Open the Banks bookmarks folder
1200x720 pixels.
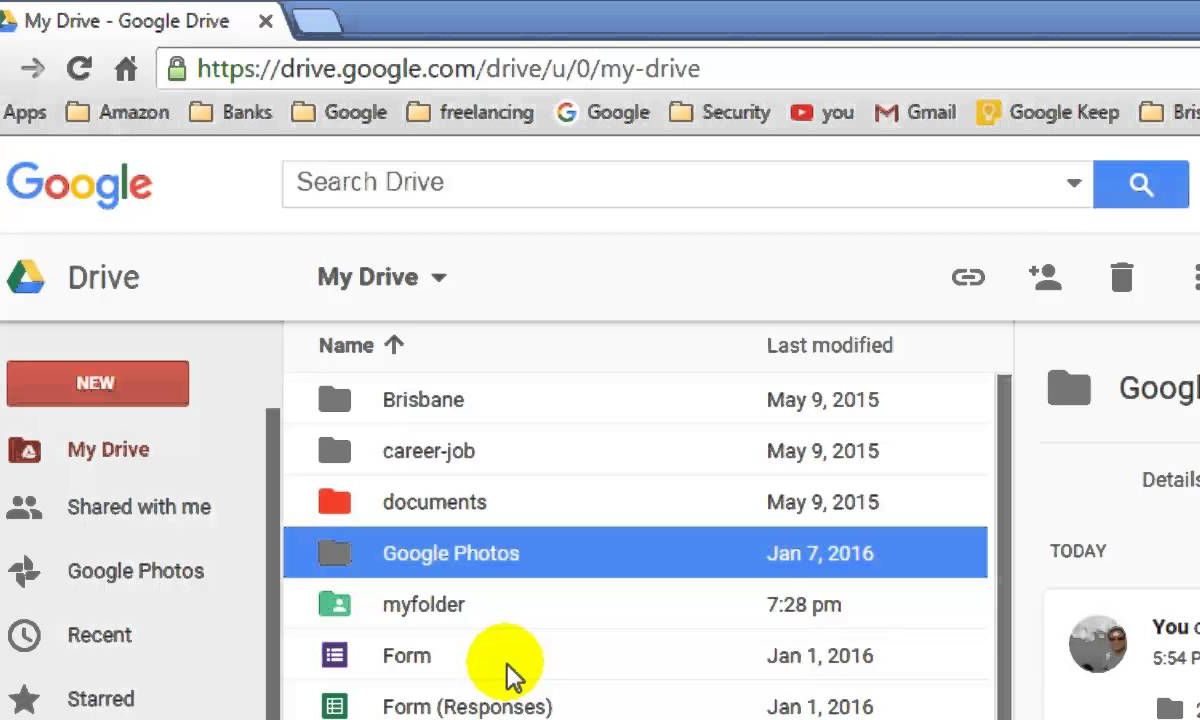pos(231,112)
